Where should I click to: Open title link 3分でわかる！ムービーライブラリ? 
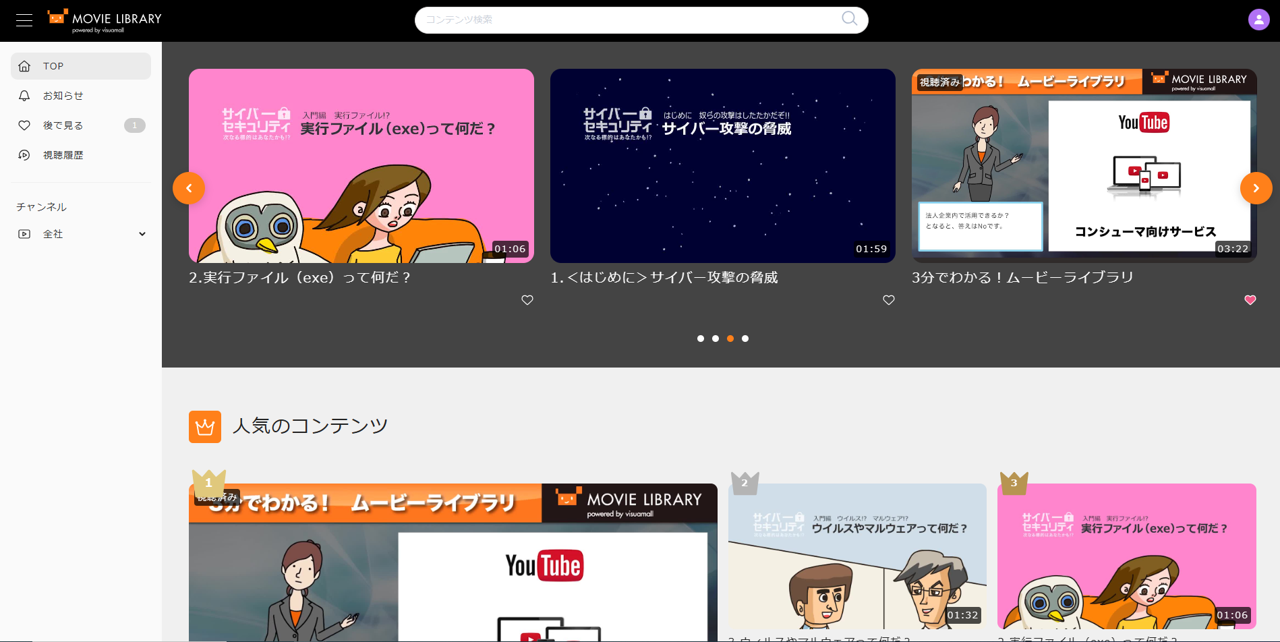point(1023,277)
